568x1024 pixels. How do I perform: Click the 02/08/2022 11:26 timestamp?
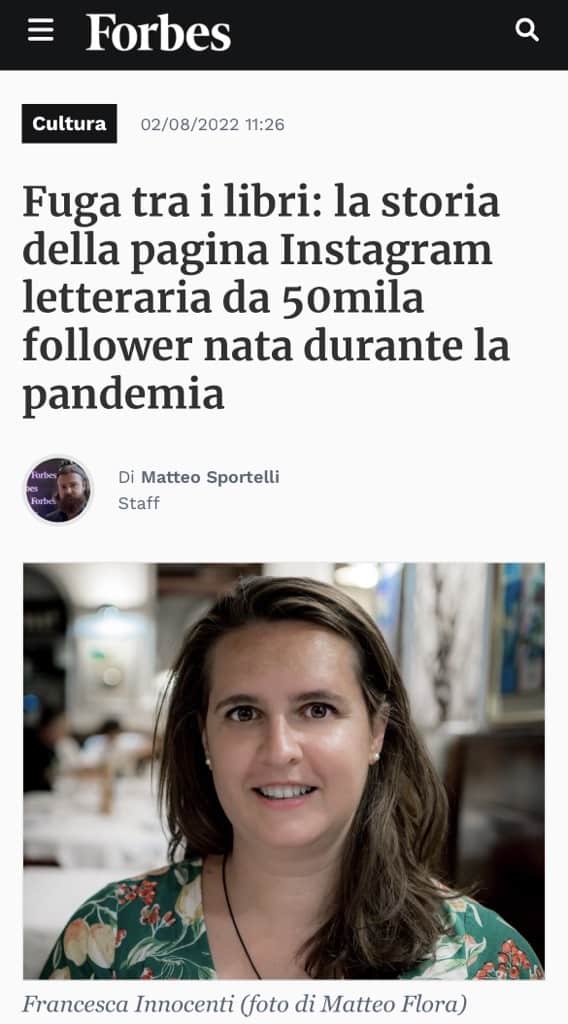coord(212,124)
